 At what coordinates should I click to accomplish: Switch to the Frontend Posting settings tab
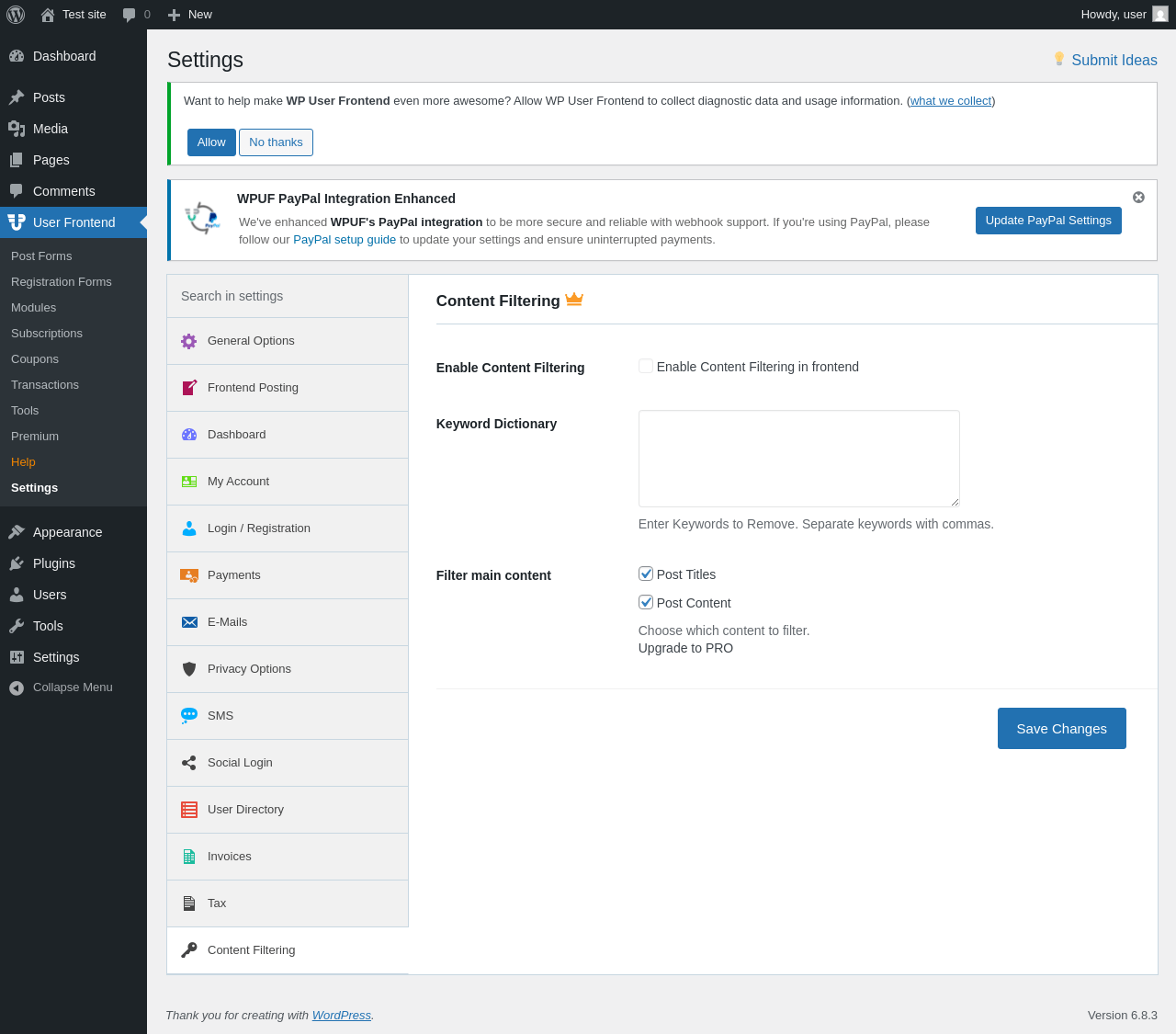coord(253,388)
